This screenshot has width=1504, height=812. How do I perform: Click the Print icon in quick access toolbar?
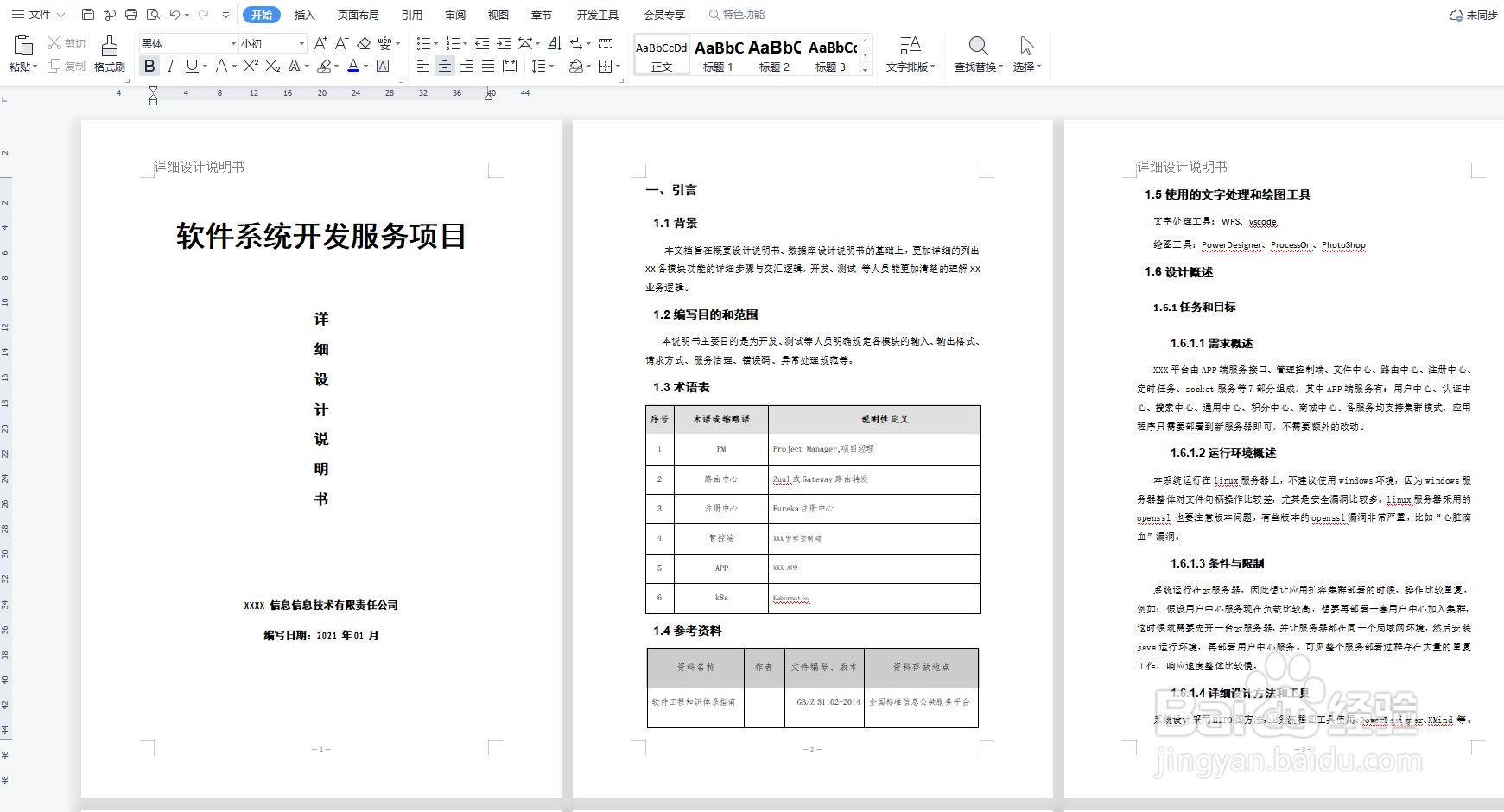click(x=131, y=15)
